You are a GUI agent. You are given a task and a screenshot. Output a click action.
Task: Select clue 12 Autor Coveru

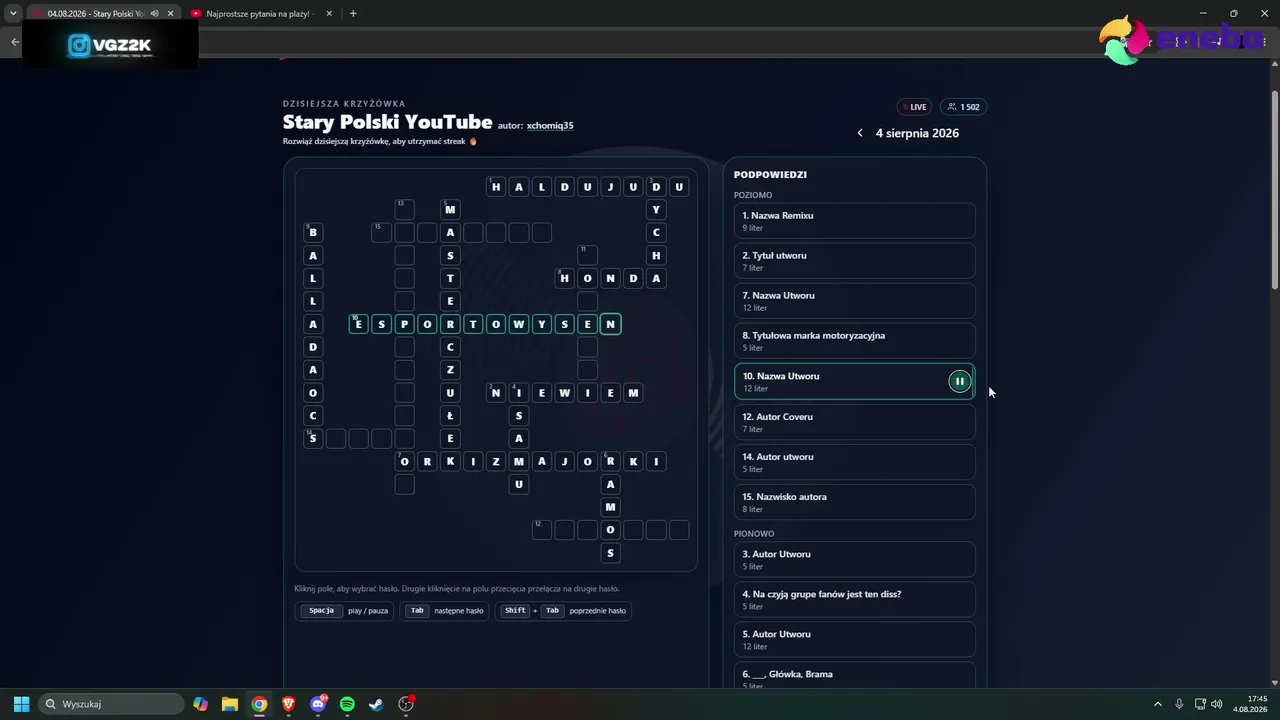click(854, 422)
